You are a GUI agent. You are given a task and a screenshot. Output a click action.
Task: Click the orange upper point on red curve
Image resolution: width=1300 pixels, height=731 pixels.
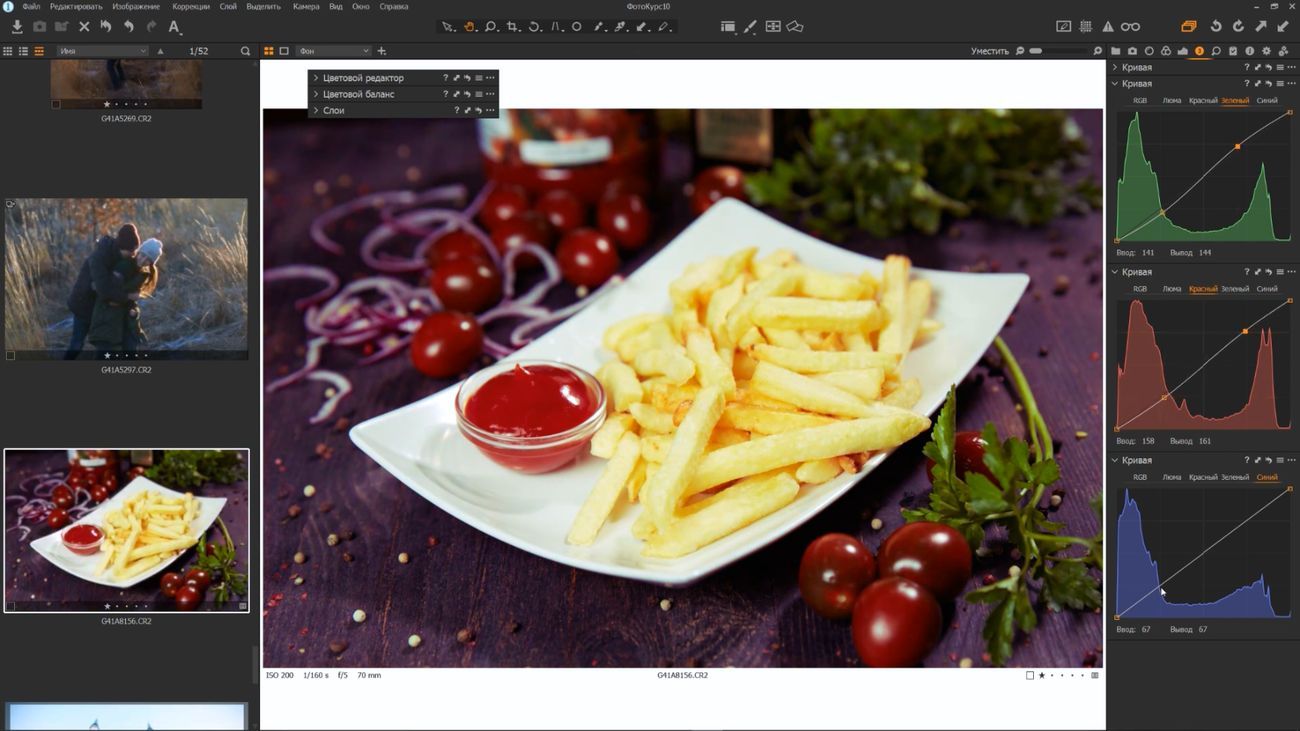coord(1245,331)
